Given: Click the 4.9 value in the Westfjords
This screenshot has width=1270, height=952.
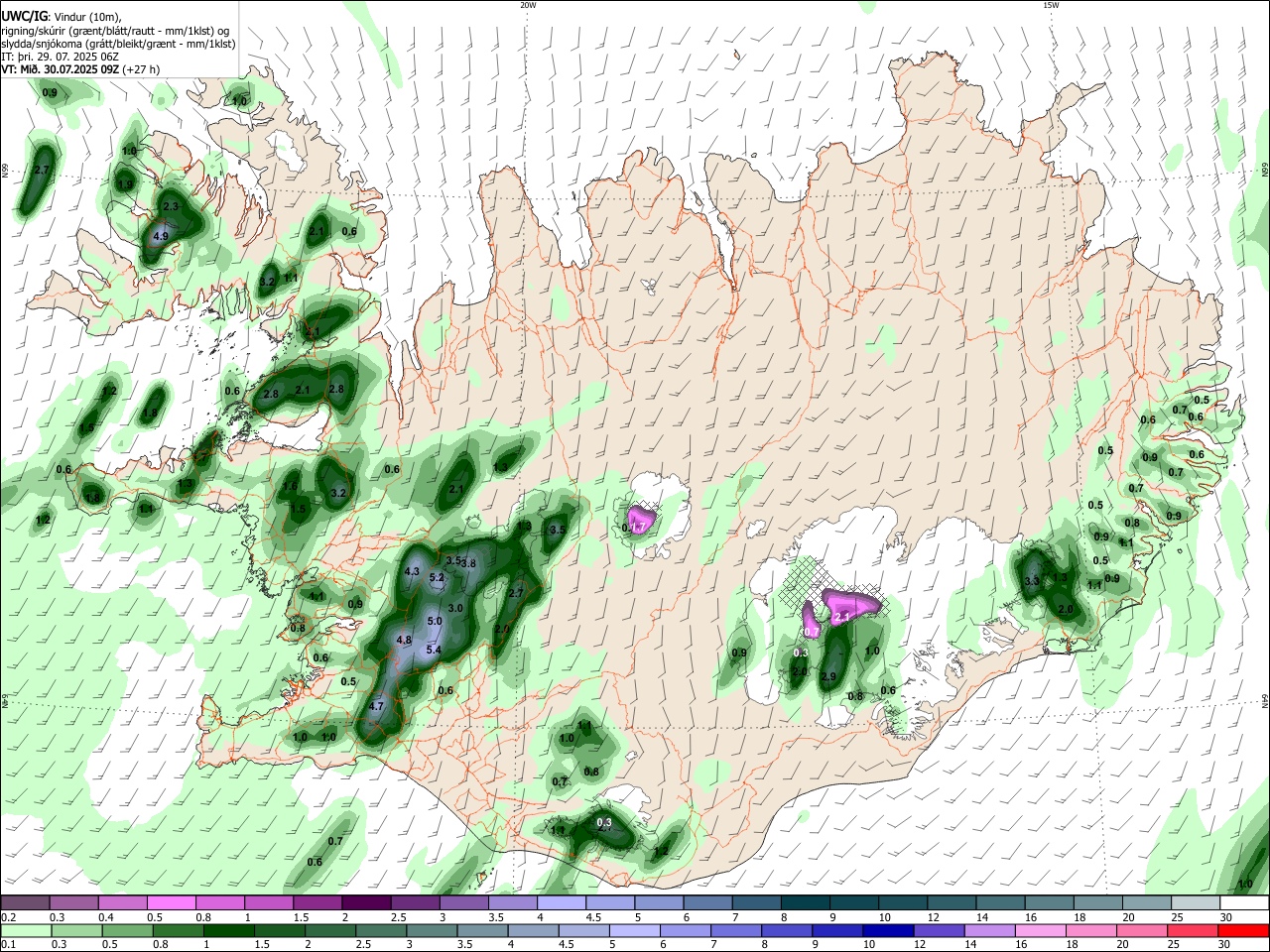Looking at the screenshot, I should 161,236.
